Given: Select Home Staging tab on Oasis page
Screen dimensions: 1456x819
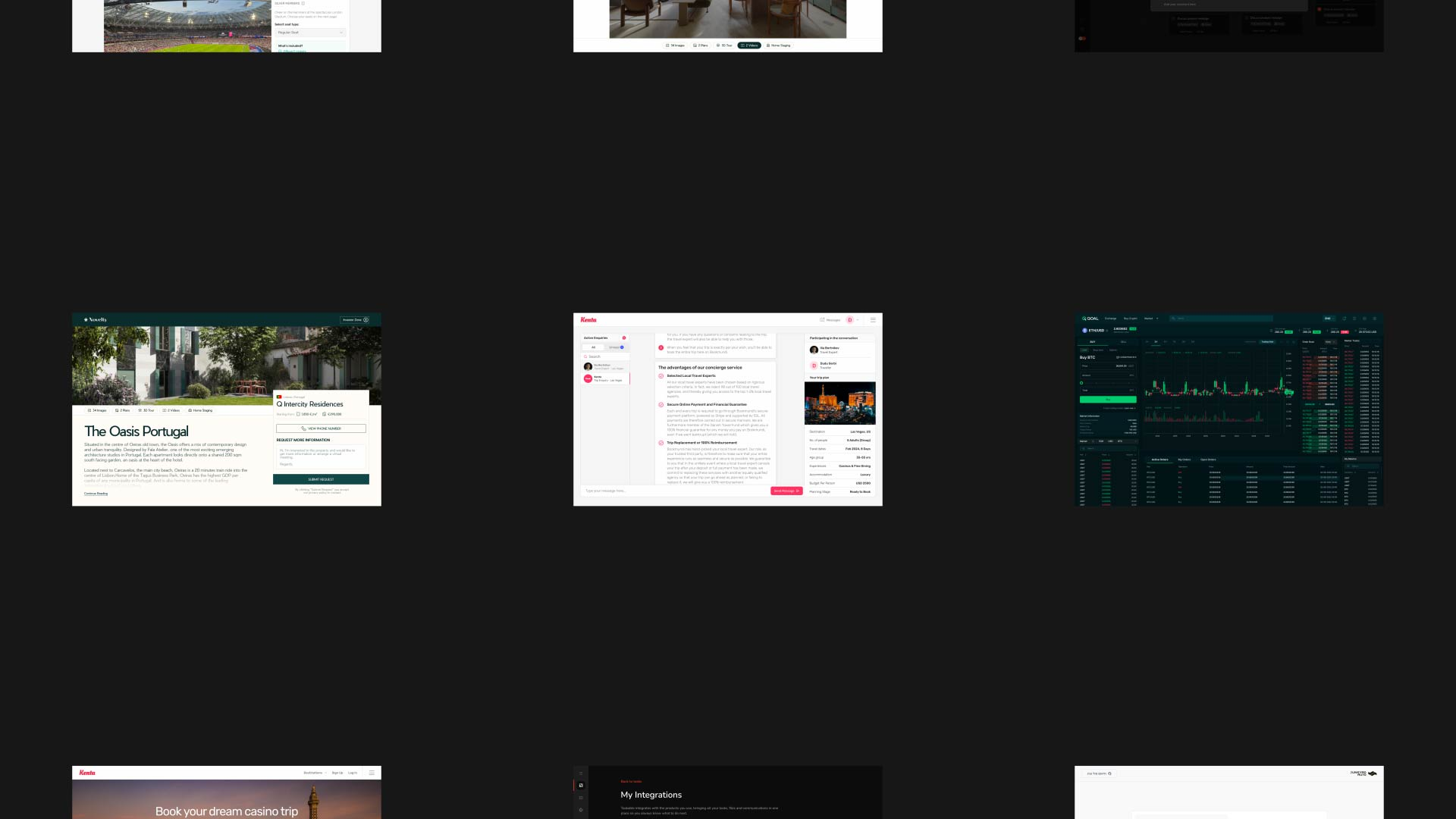Looking at the screenshot, I should tap(200, 410).
